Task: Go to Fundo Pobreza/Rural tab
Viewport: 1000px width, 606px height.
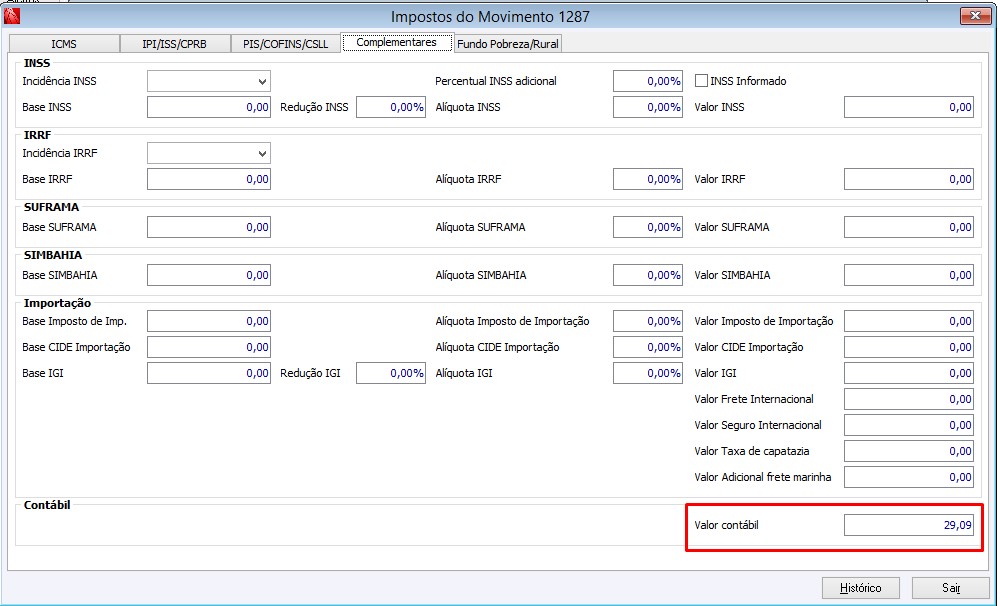Action: (508, 43)
